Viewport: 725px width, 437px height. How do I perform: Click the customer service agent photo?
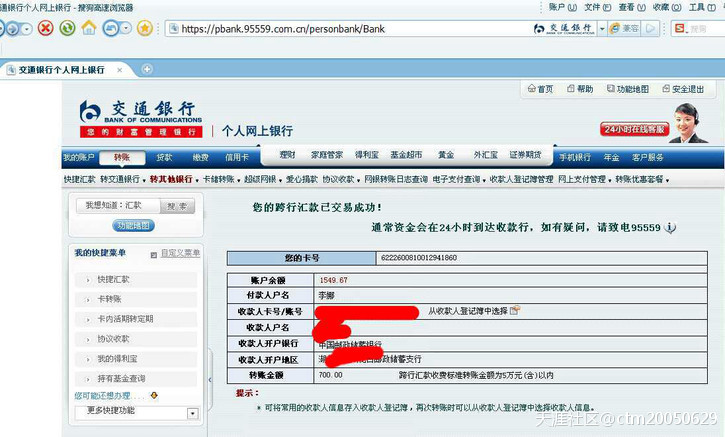687,123
